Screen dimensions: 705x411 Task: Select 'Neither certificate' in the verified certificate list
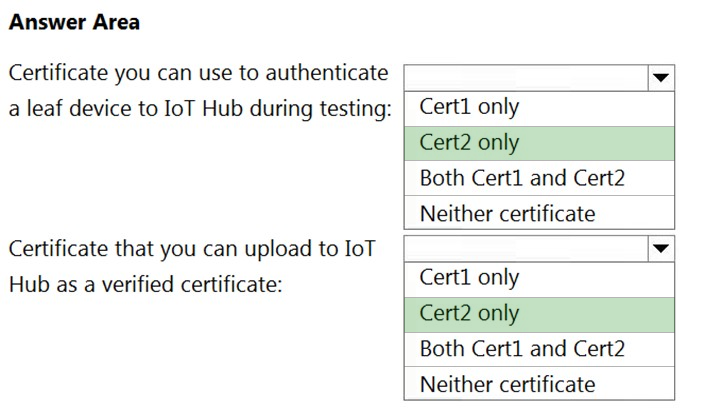[x=539, y=384]
